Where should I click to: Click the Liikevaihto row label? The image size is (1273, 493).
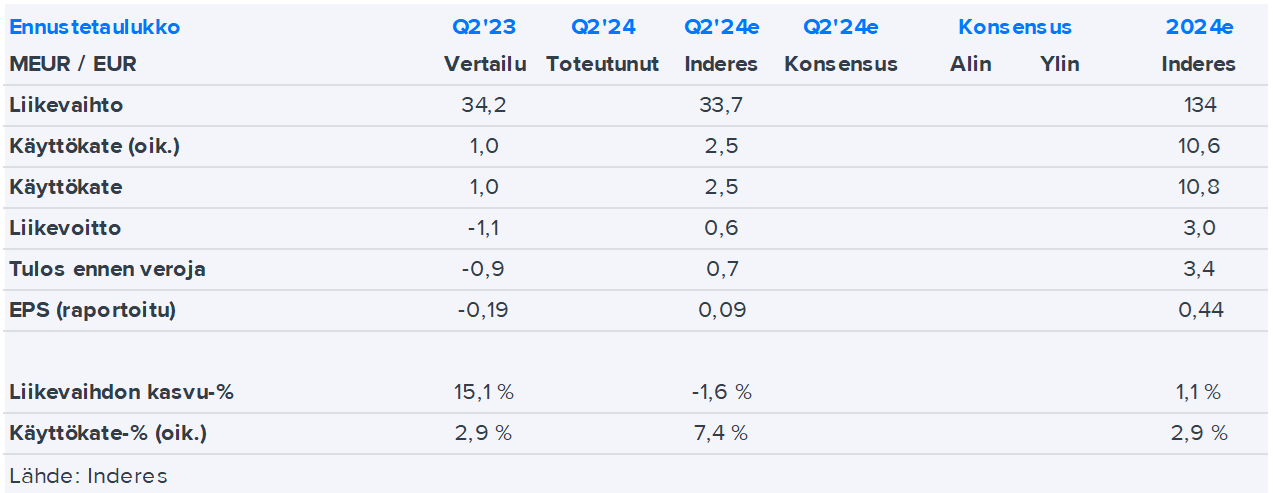pyautogui.click(x=66, y=105)
